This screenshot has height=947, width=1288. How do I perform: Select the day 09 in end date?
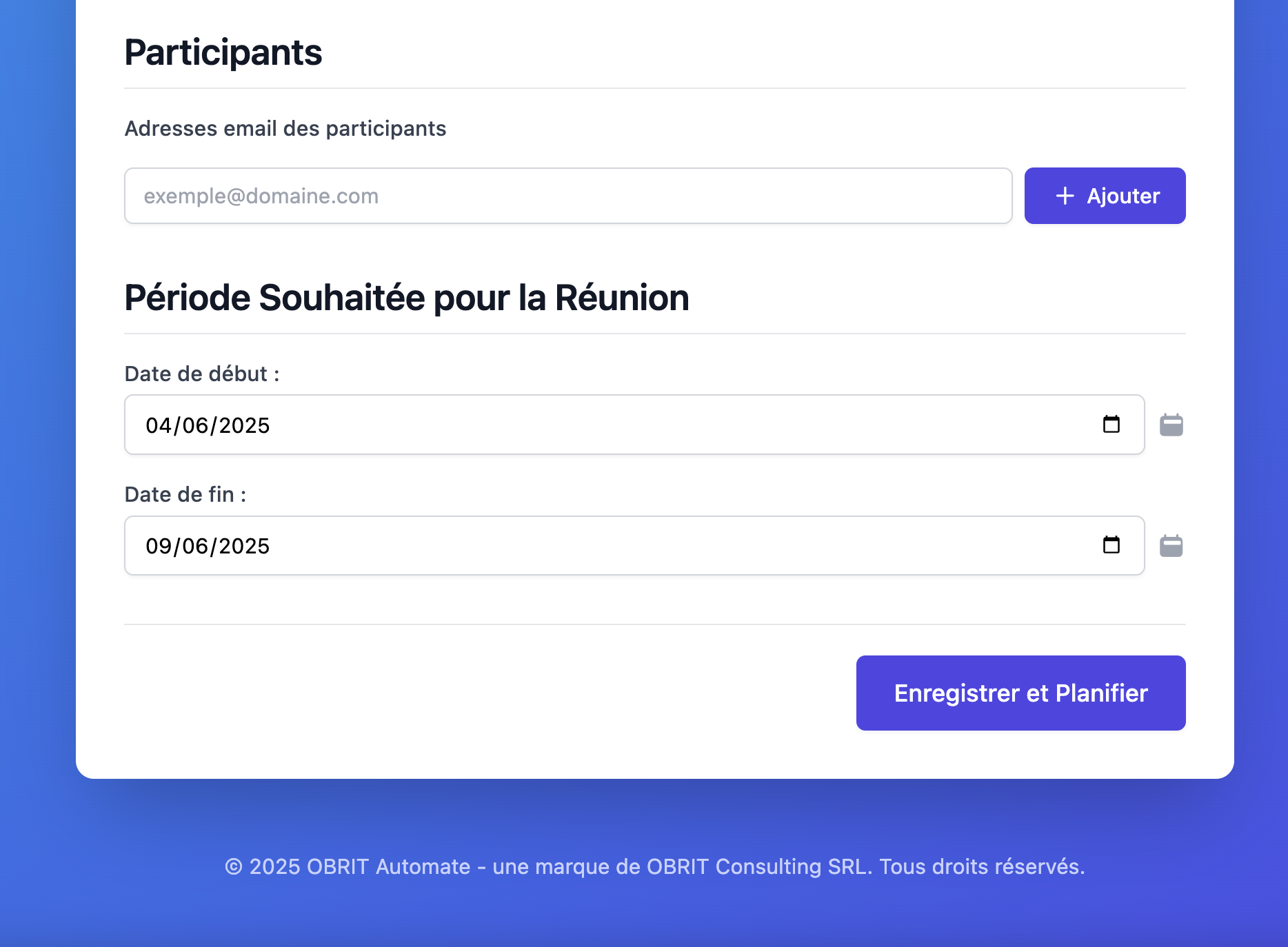158,546
